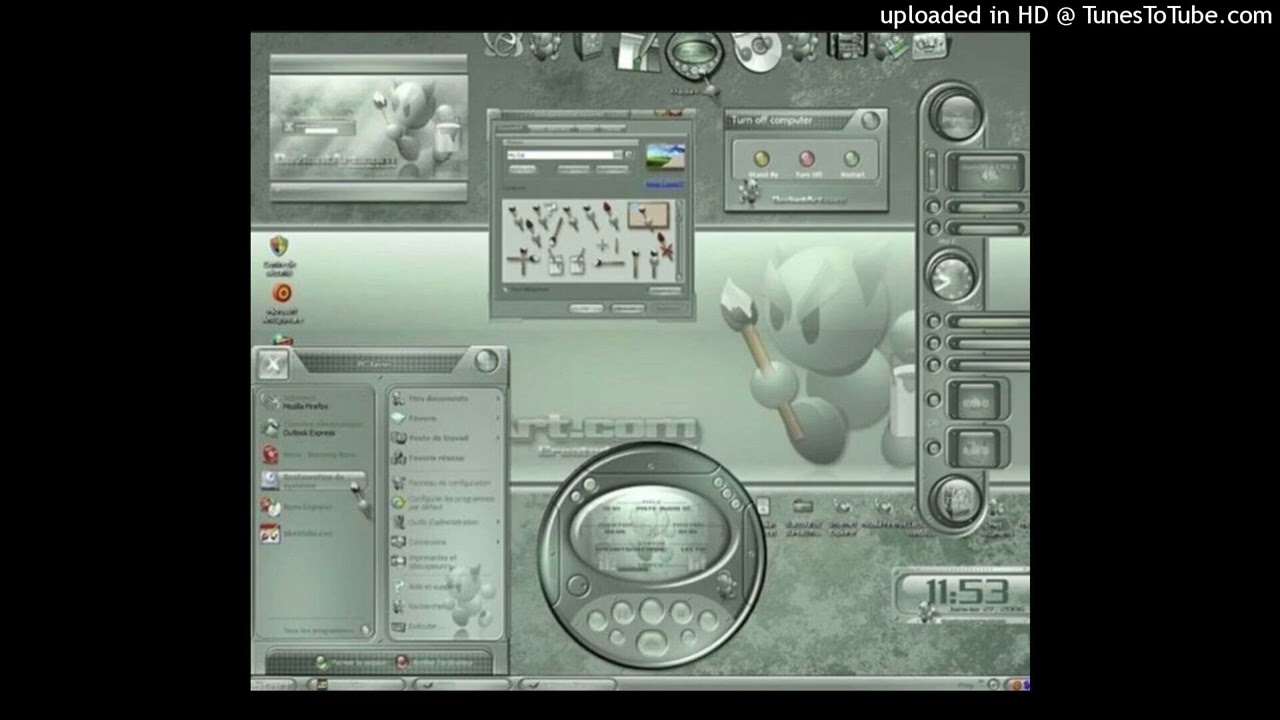Viewport: 1280px width, 720px height.
Task: Open the red circular desktop icon
Action: pyautogui.click(x=282, y=293)
